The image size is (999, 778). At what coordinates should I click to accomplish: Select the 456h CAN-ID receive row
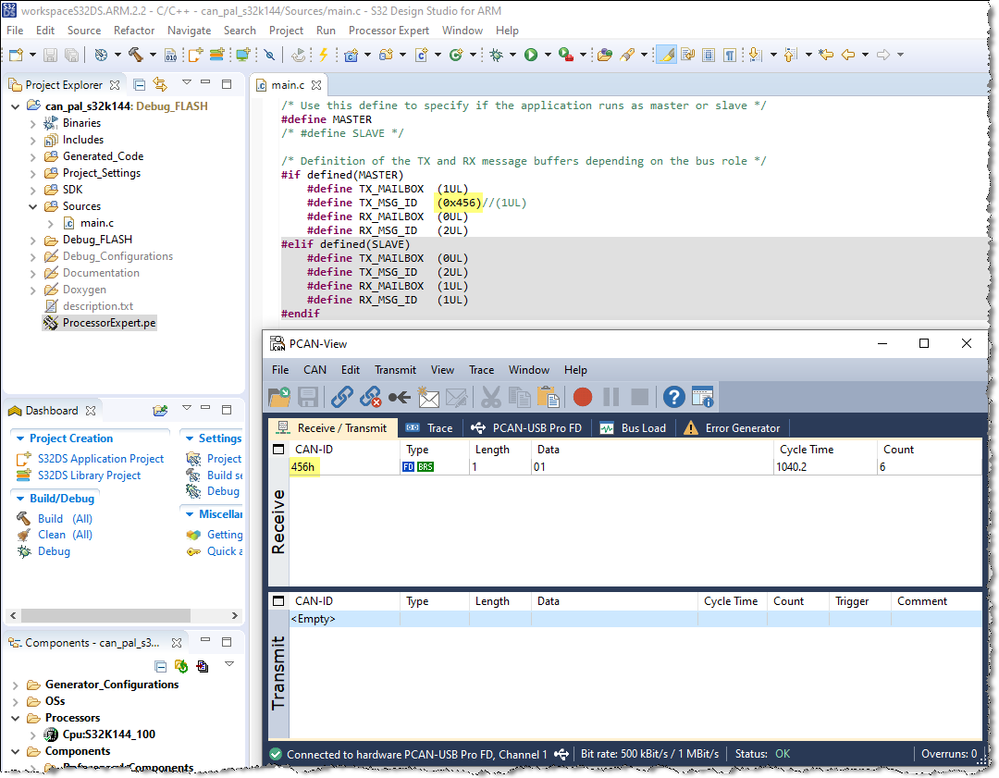304,467
